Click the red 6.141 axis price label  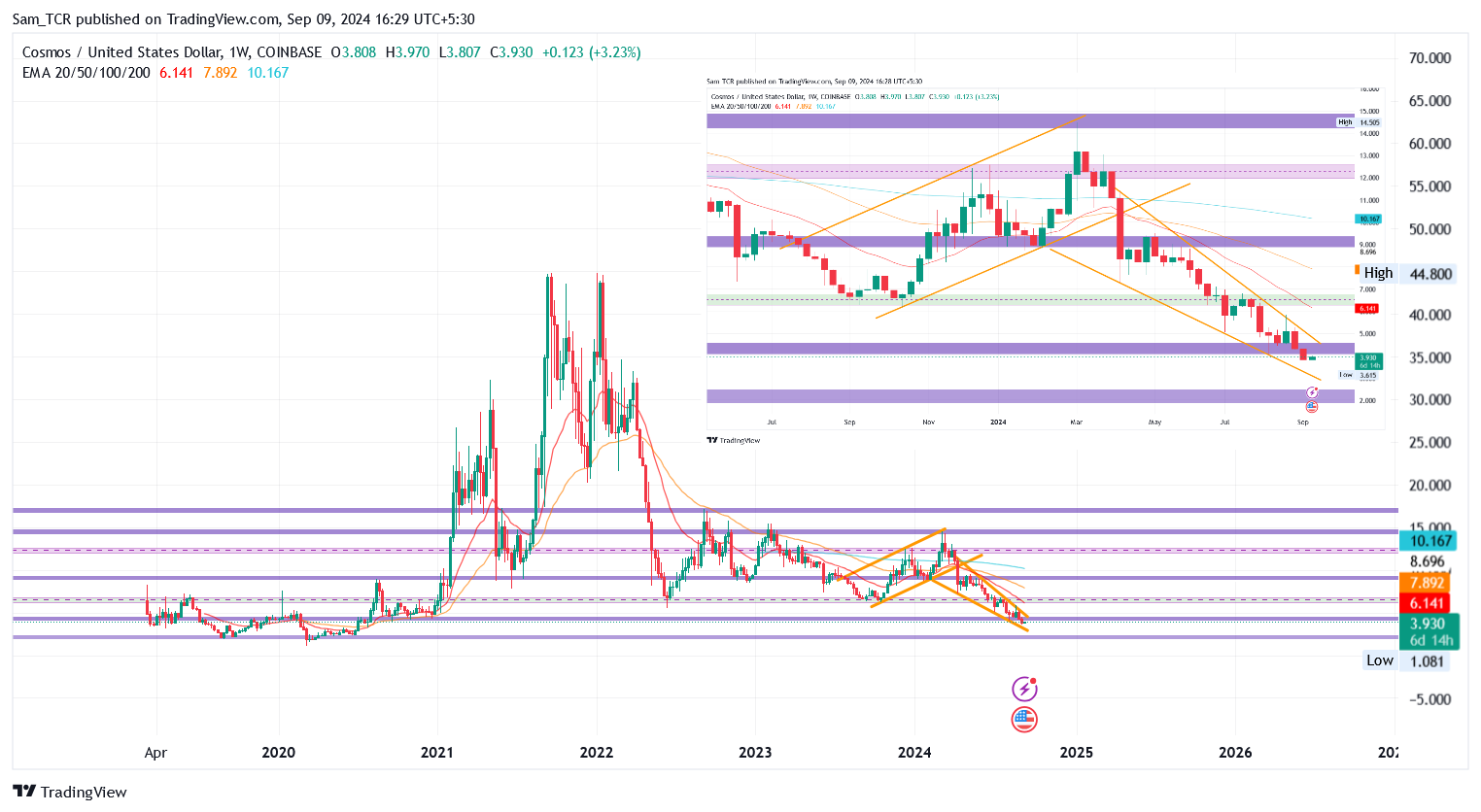1426,603
